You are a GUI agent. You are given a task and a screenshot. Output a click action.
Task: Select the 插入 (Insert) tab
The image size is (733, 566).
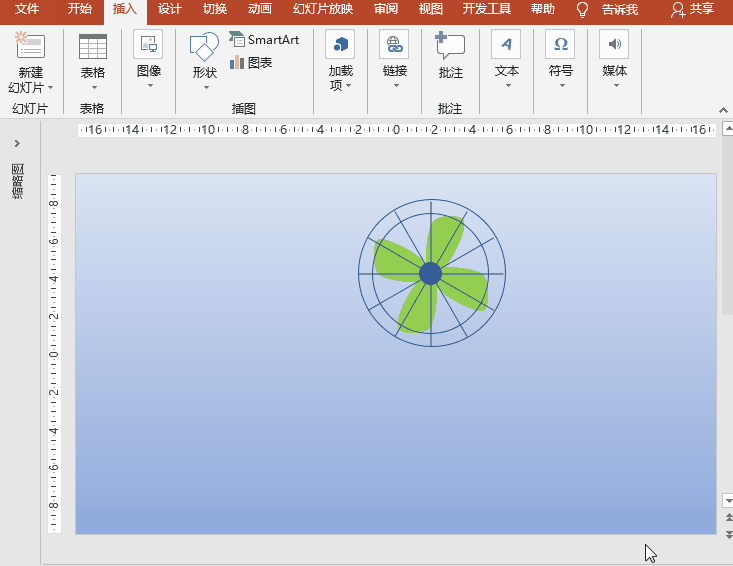tap(125, 9)
